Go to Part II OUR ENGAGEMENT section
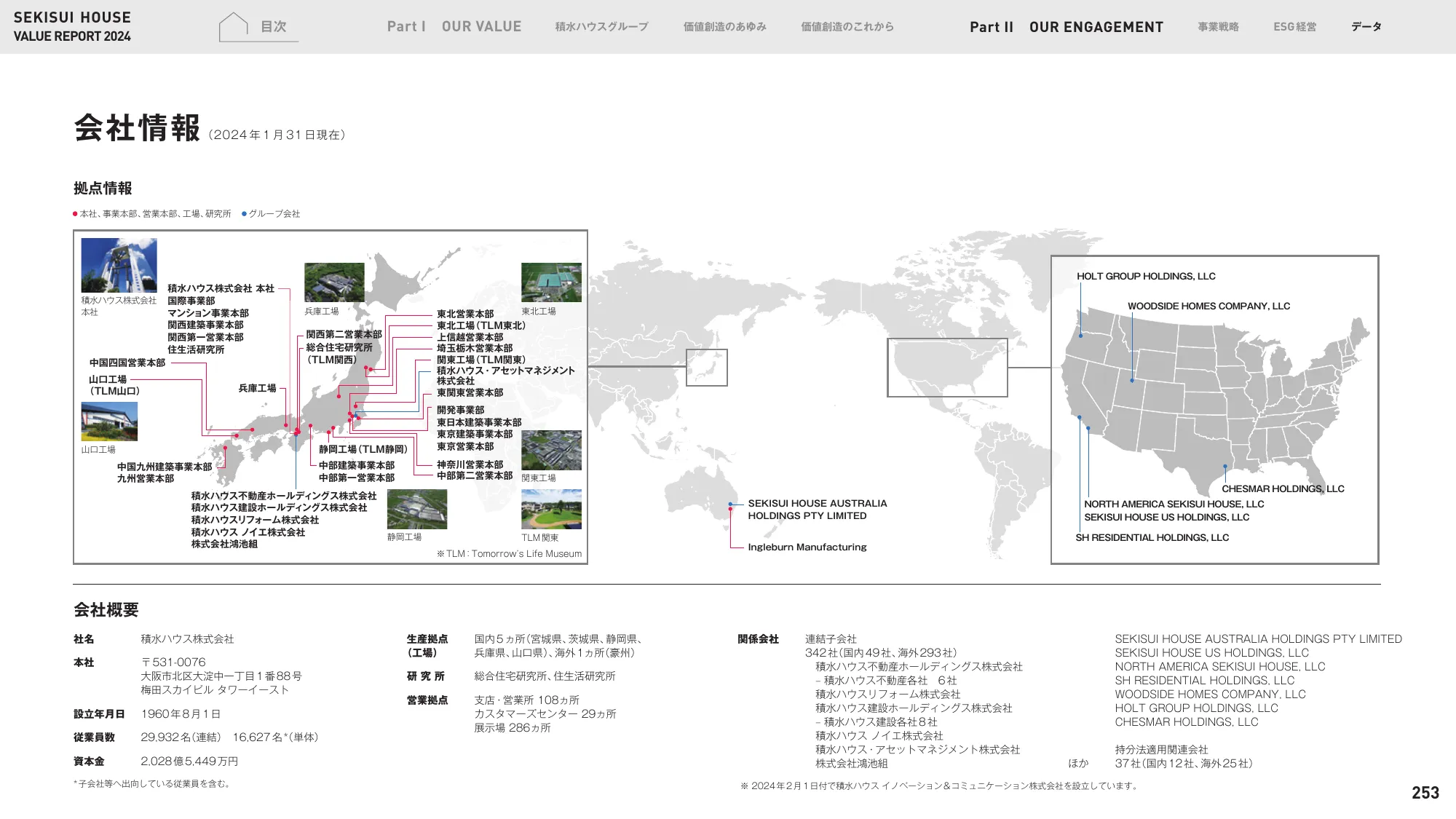Viewport: 1456px width, 819px height. (x=1067, y=27)
